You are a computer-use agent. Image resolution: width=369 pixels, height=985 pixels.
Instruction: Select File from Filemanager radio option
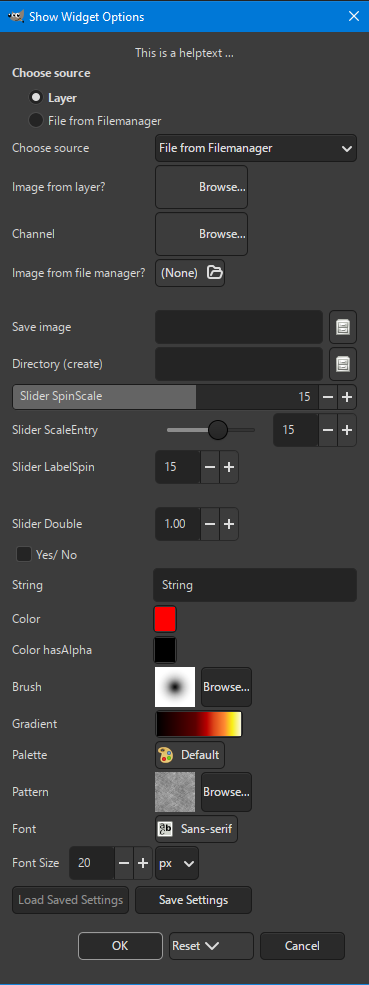click(x=36, y=120)
